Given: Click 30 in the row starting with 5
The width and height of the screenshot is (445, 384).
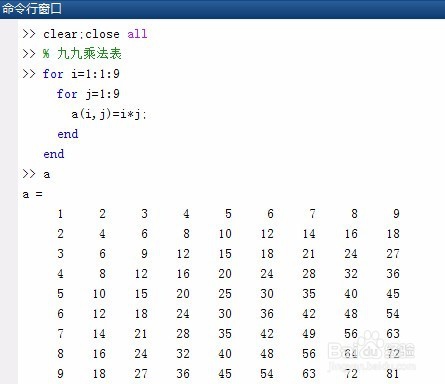Looking at the screenshot, I should tap(267, 294).
